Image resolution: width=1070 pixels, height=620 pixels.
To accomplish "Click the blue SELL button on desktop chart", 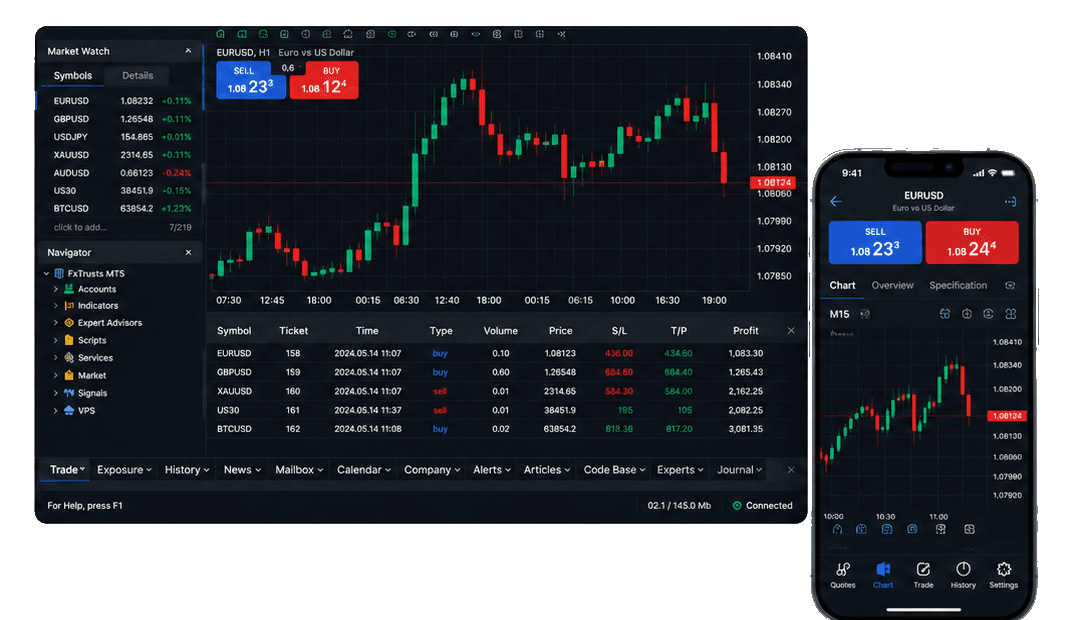I will point(250,80).
